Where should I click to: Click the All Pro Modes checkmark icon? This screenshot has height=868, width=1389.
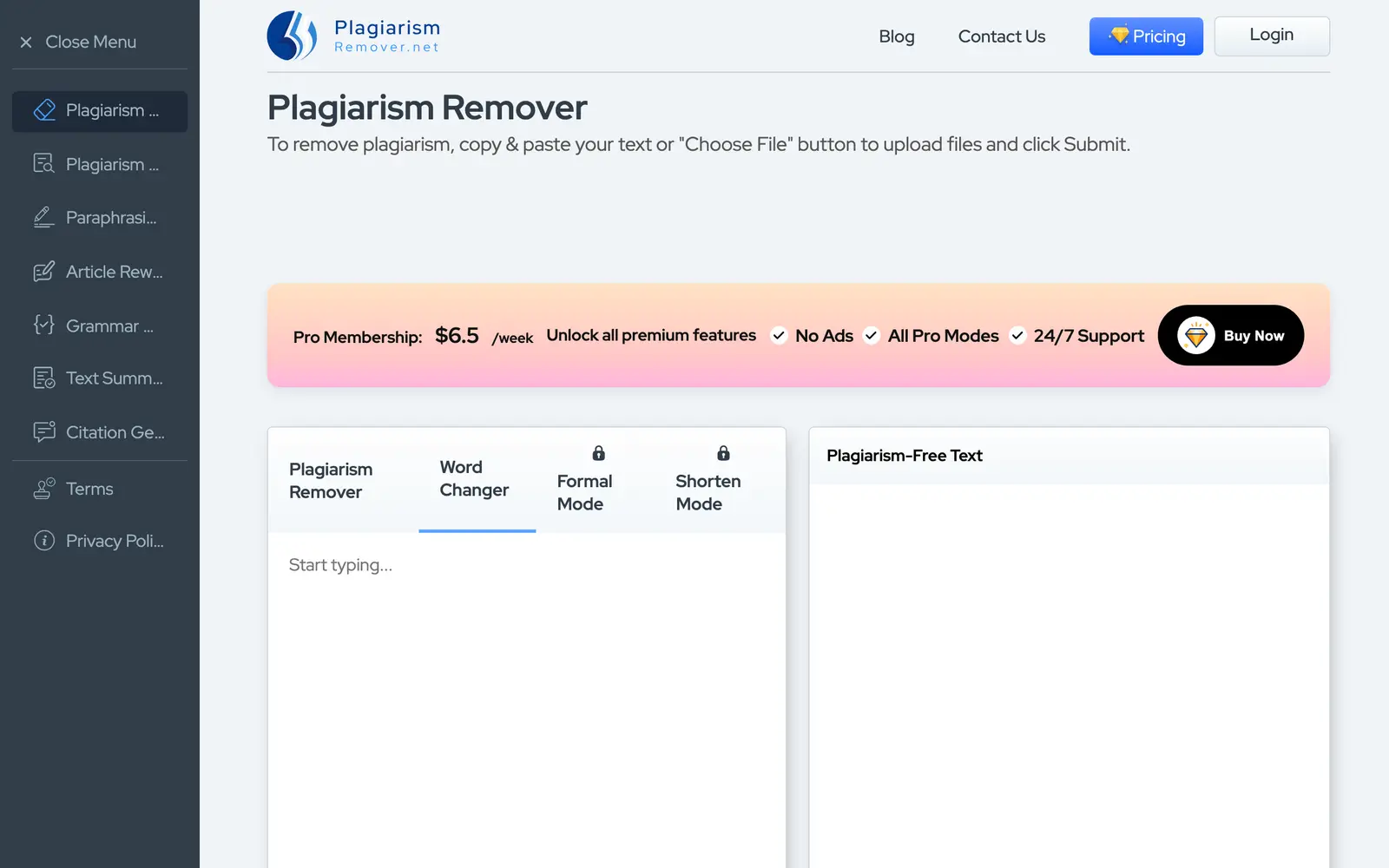(872, 335)
